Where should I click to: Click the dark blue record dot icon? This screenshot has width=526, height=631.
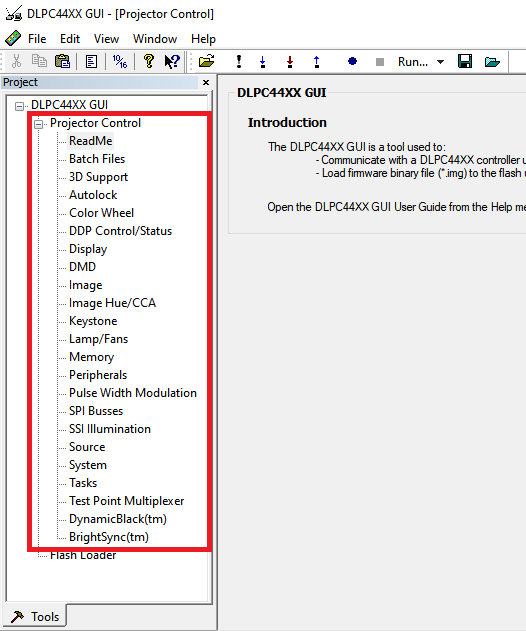pos(352,61)
